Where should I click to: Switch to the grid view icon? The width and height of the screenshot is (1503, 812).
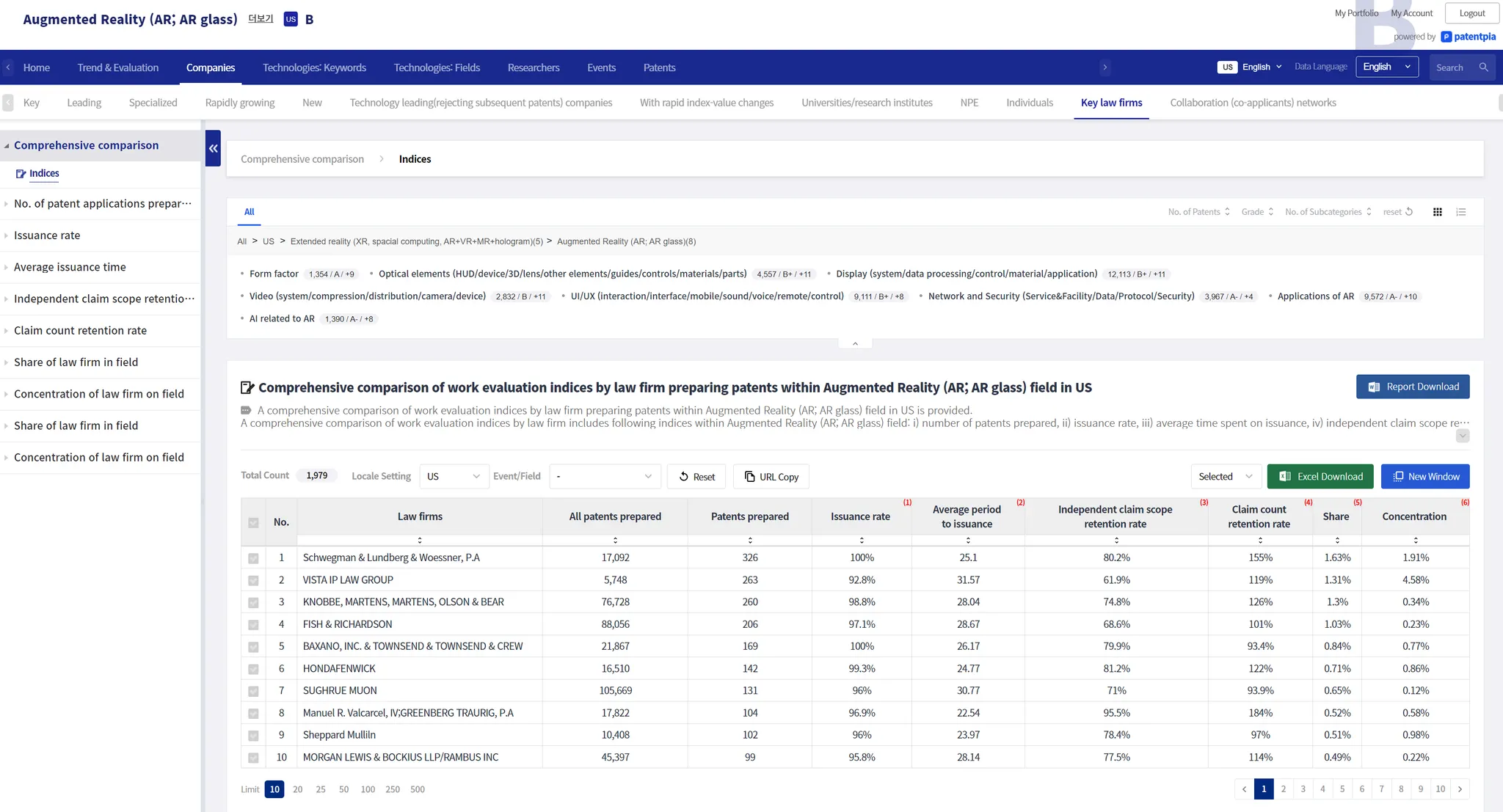1437,212
